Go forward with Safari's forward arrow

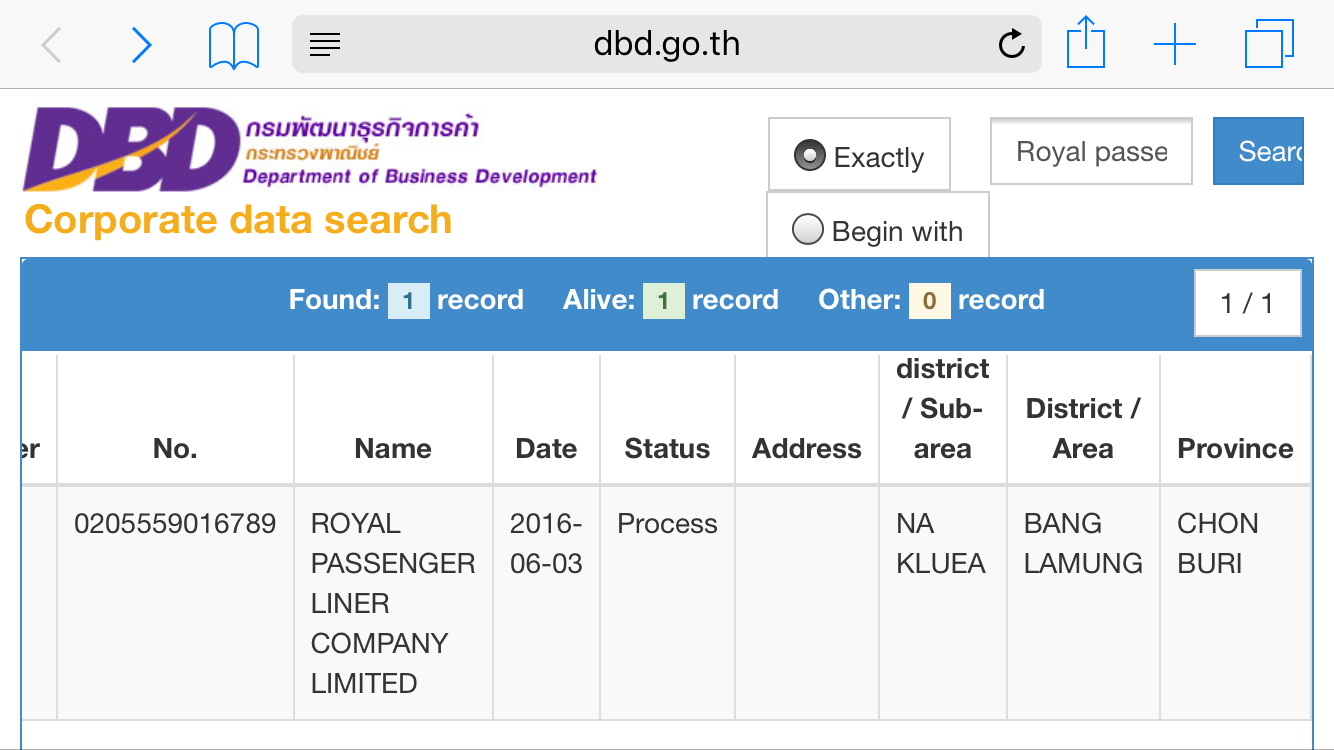(142, 45)
